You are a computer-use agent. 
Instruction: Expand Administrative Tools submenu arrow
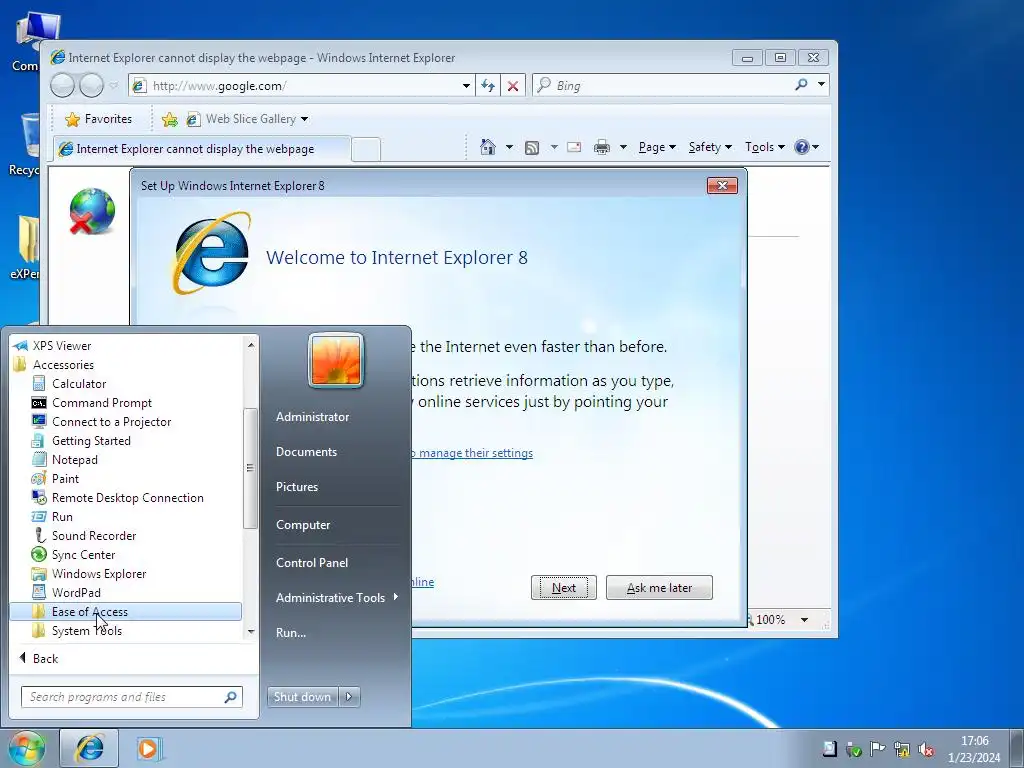(396, 597)
